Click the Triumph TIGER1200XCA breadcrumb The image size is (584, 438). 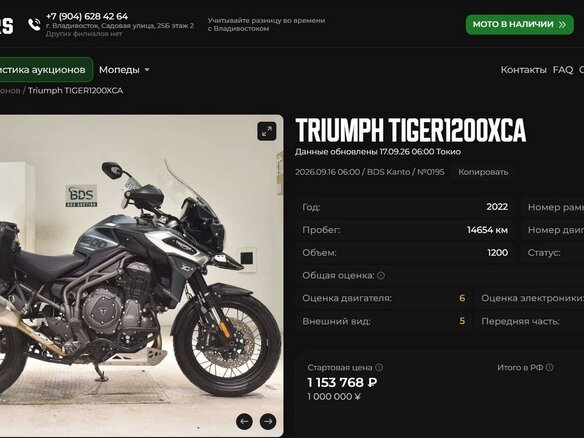pos(75,91)
